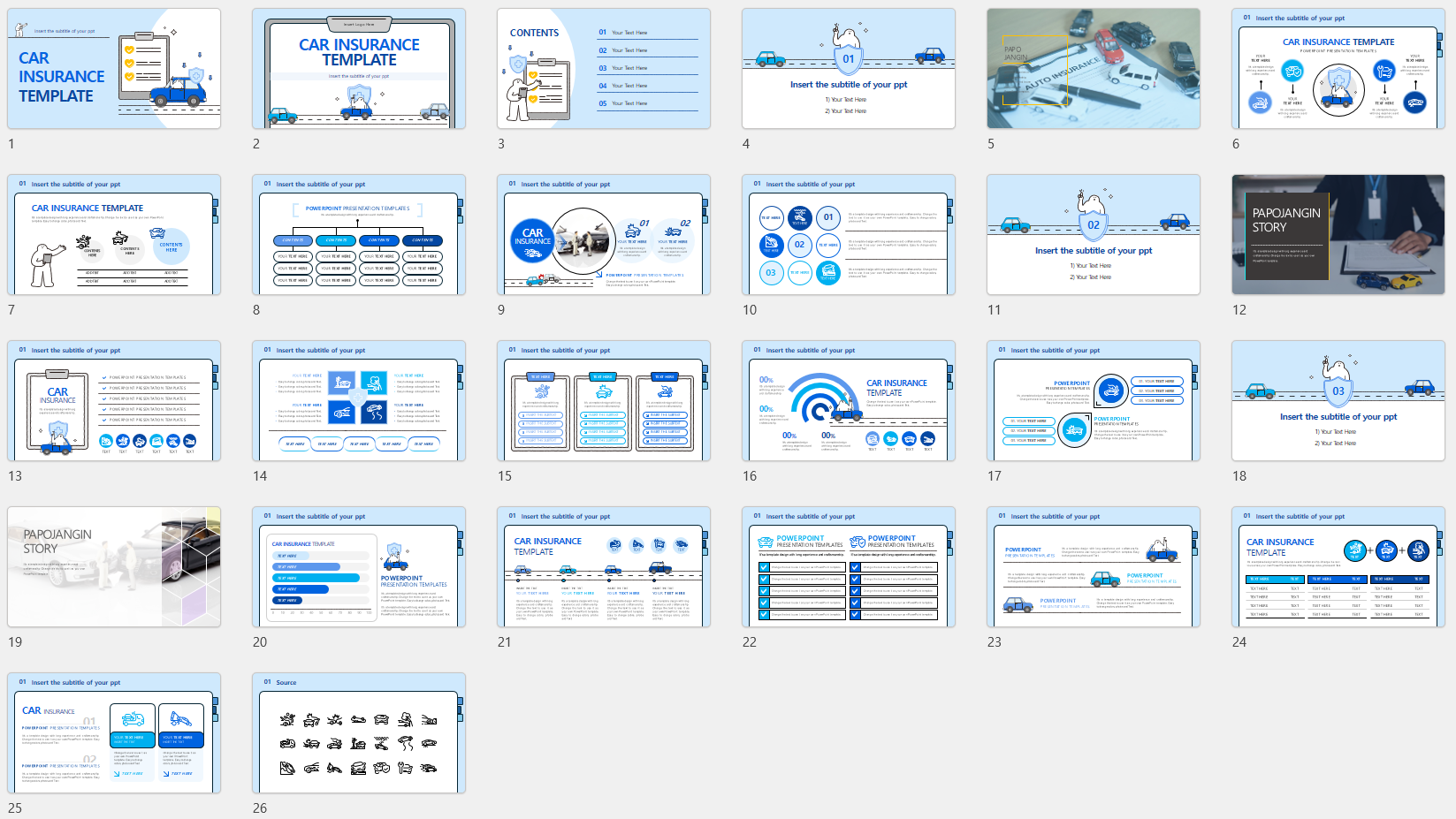Open slide 12 dark Papojangin Story photo
Image resolution: width=1456 pixels, height=819 pixels.
tap(1338, 235)
